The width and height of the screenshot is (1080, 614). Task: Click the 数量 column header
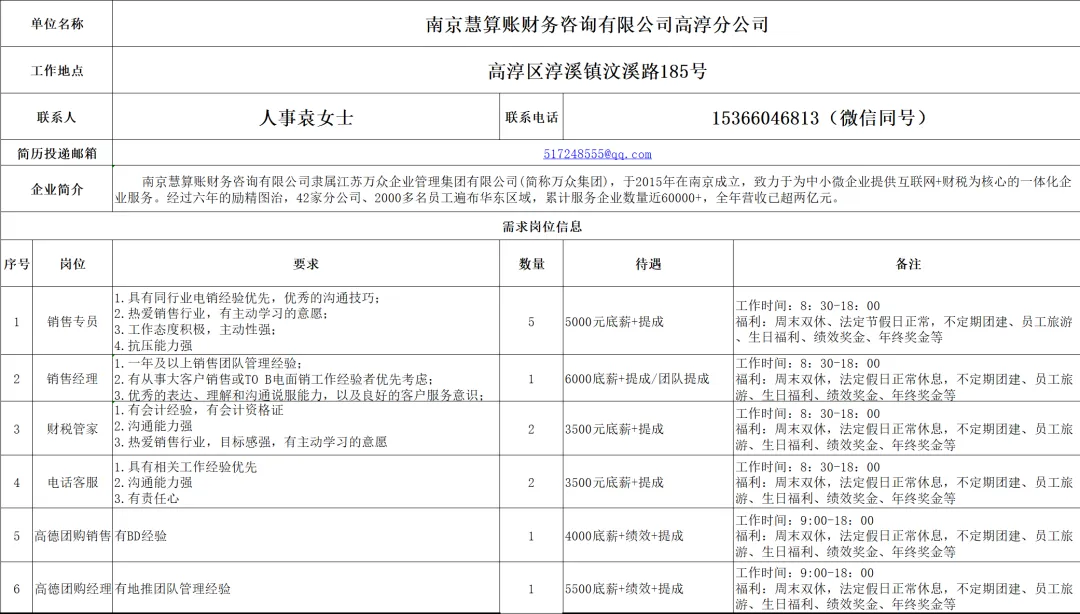tap(531, 263)
